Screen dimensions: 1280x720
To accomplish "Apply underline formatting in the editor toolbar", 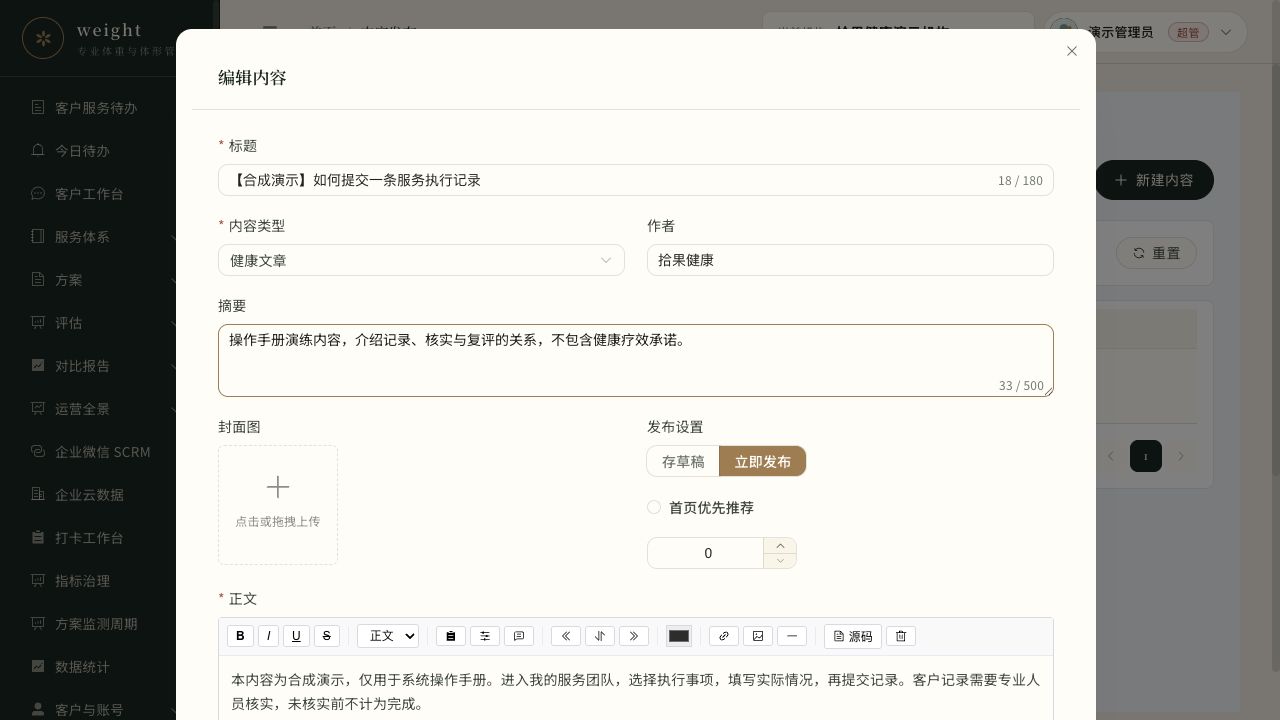I will [296, 636].
